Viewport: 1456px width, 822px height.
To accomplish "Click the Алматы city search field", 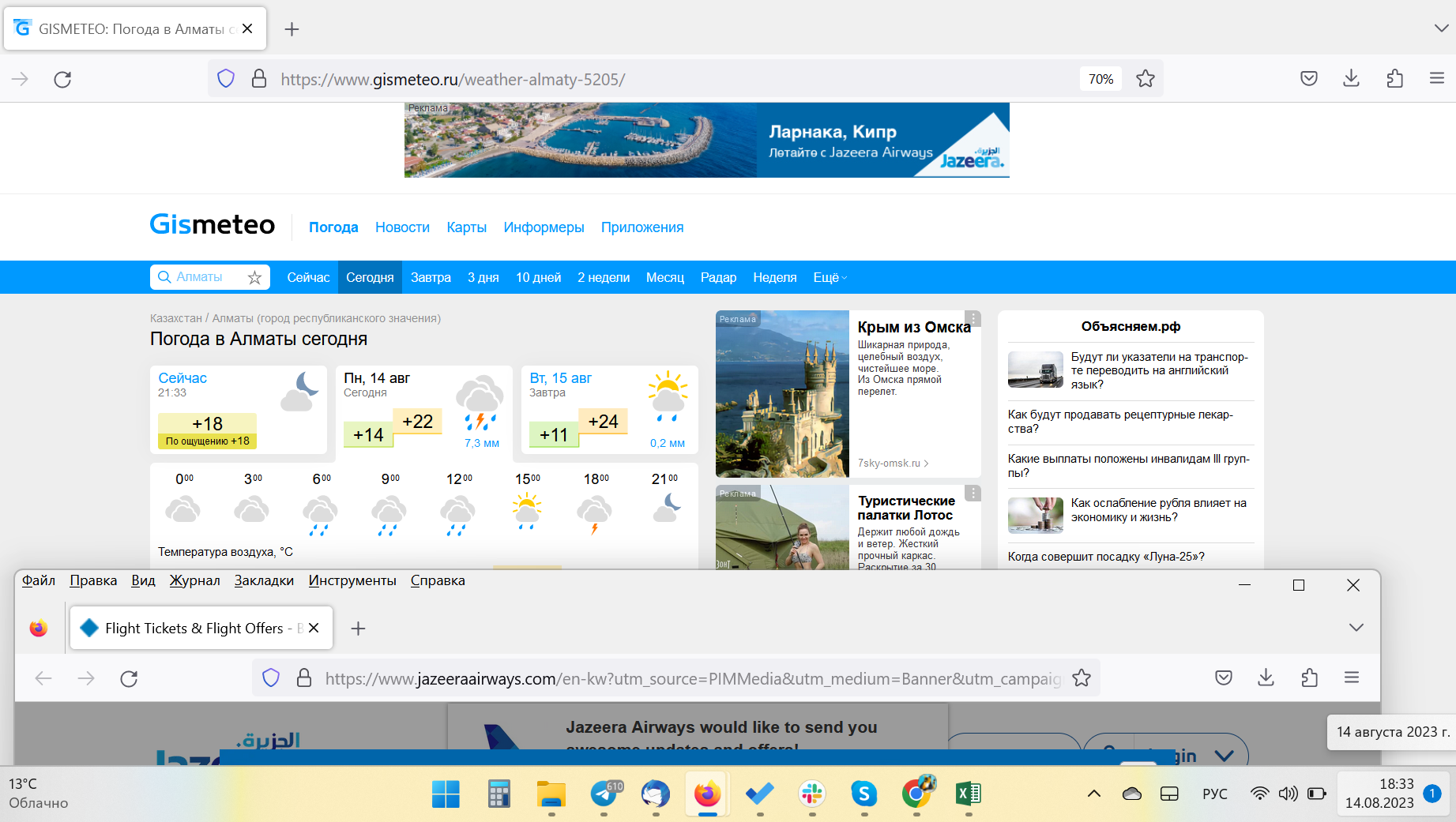I will point(201,277).
